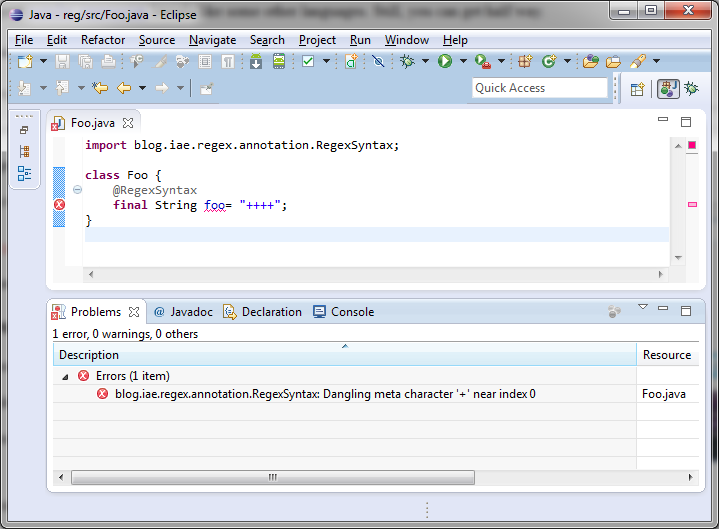Screen dimensions: 719x529
Task: Click Quick Access search field
Action: (x=540, y=88)
